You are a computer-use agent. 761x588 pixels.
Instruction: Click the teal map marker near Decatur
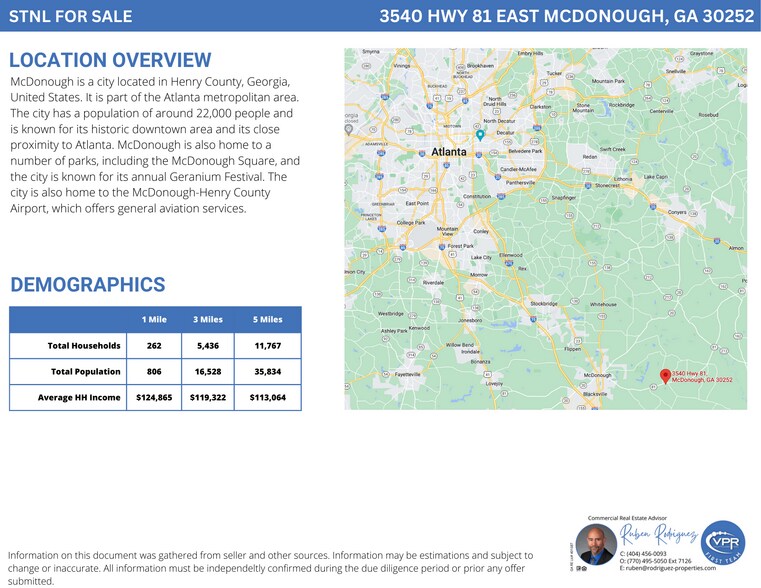tap(480, 134)
